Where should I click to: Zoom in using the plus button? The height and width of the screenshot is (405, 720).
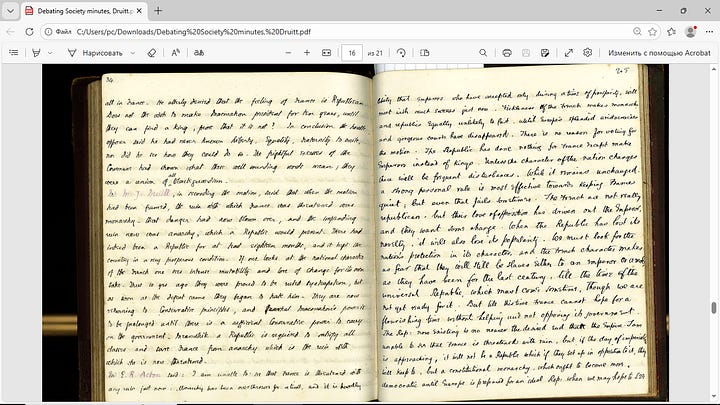[x=307, y=53]
